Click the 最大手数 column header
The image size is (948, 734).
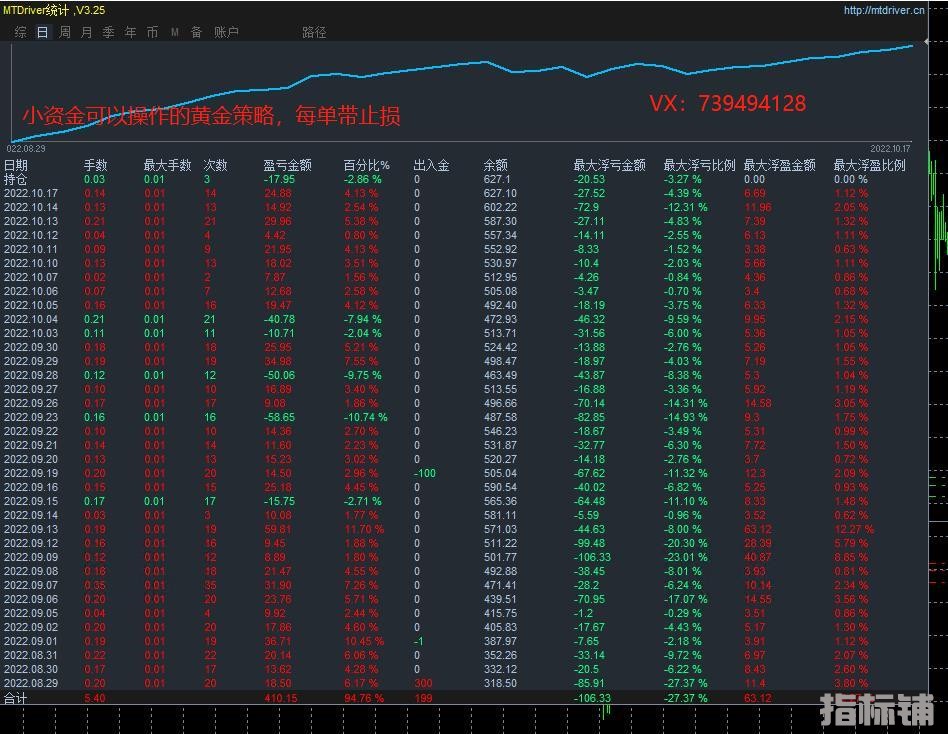click(167, 165)
